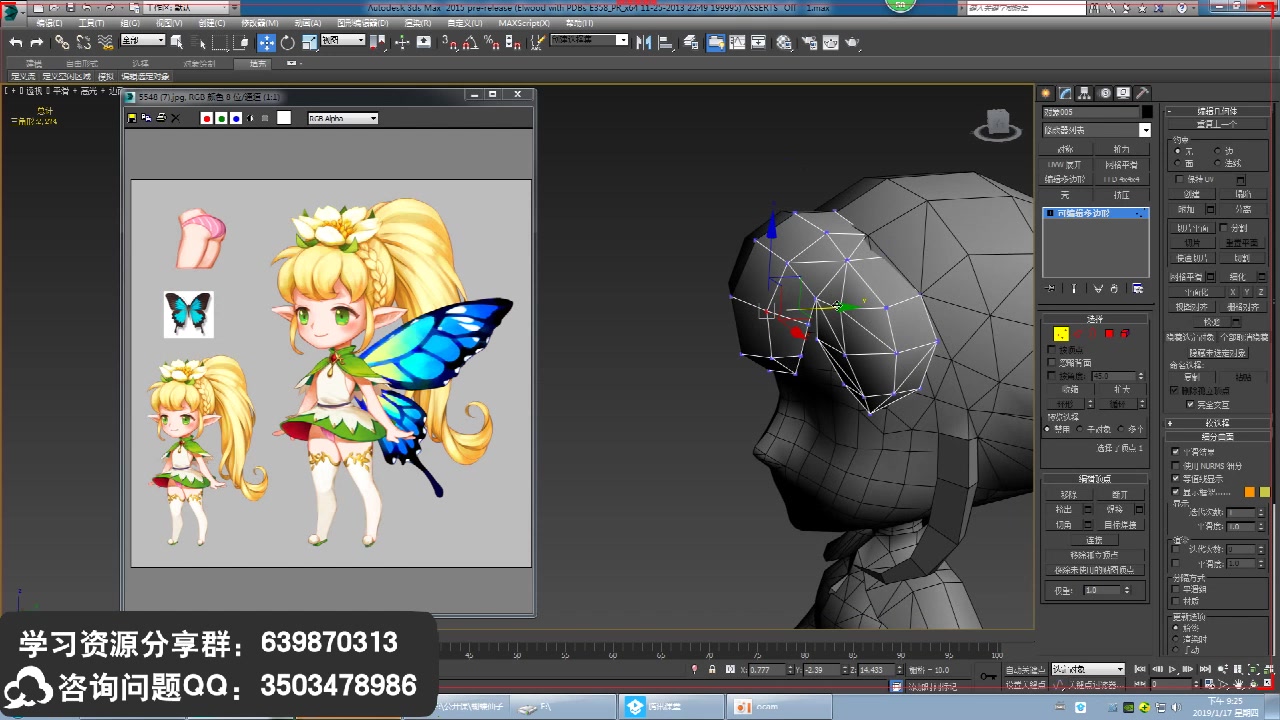The image size is (1280, 720).
Task: Click the 重复上一个 button
Action: tap(1217, 124)
